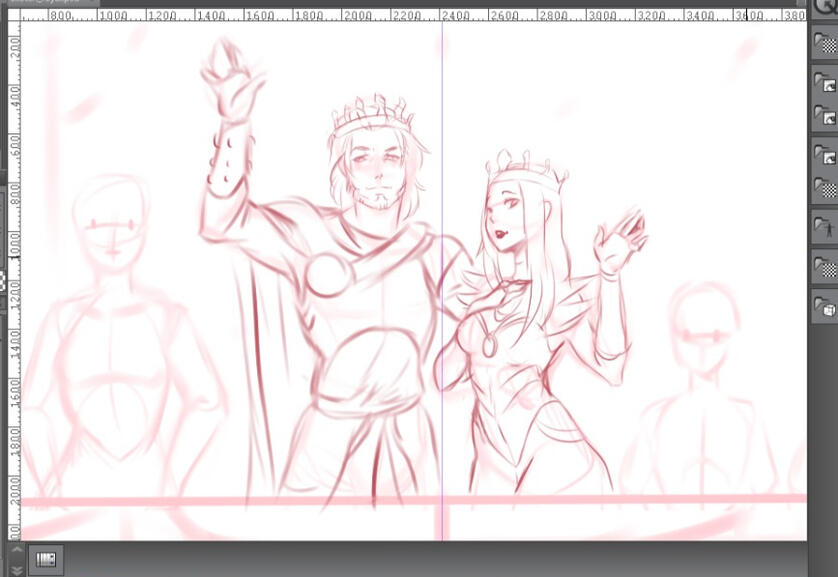Viewport: 838px width, 577px height.
Task: Click the queen's pendant necklace on canvas
Action: click(489, 344)
